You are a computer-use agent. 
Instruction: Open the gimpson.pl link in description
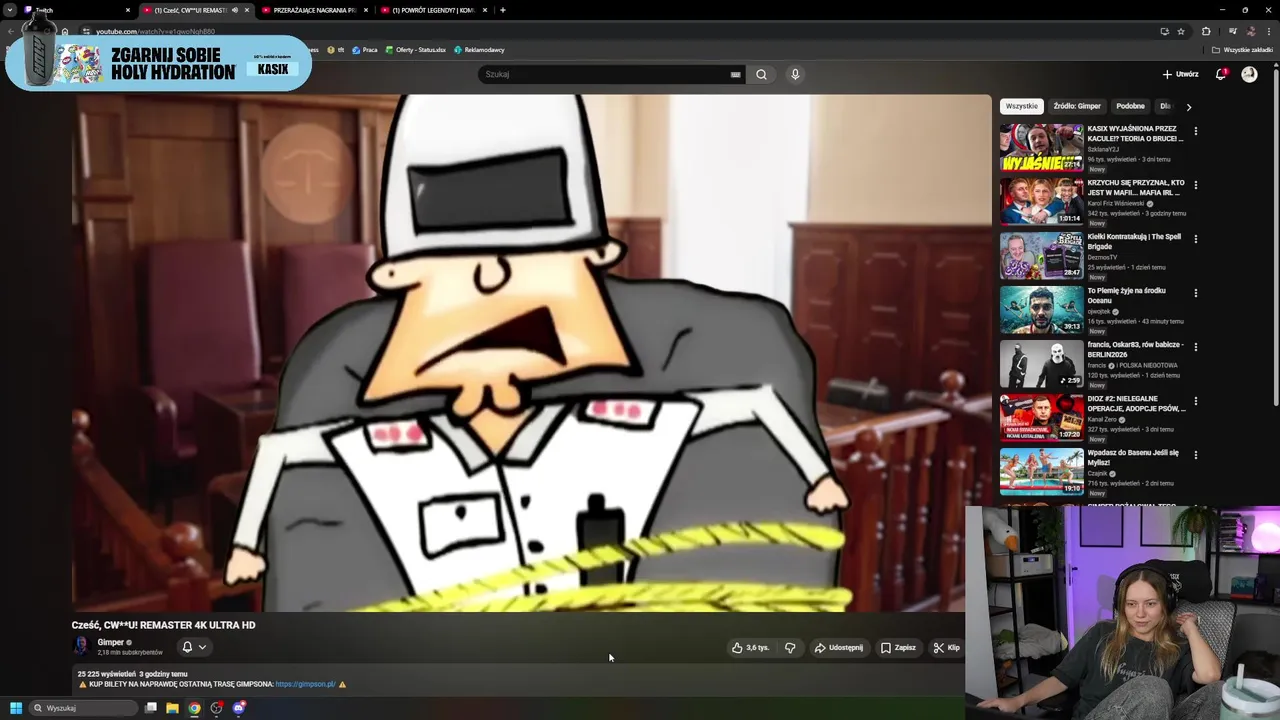(x=305, y=684)
